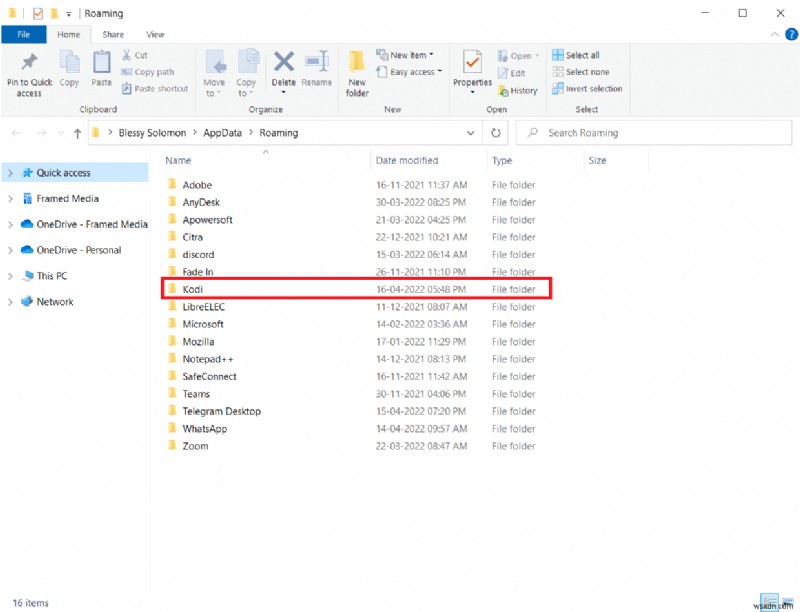800x612 pixels.
Task: Click Blessy Solomon in breadcrumb path
Action: point(152,133)
